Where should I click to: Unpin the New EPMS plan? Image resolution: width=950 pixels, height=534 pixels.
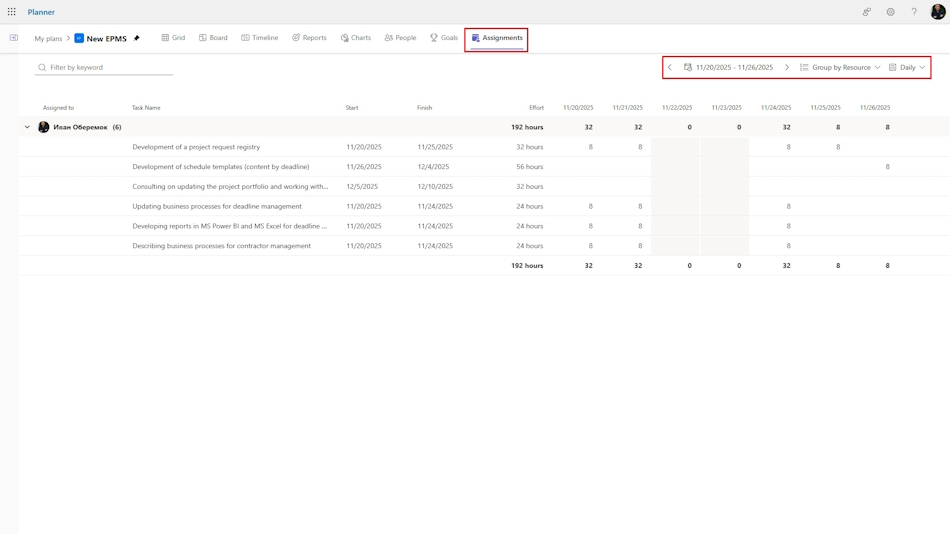click(136, 38)
